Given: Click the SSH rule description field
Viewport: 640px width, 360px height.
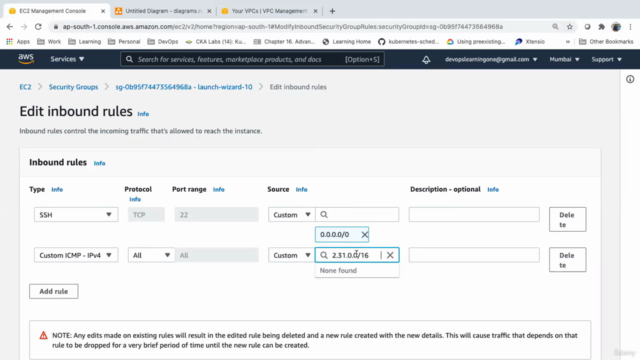Looking at the screenshot, I should 474,215.
